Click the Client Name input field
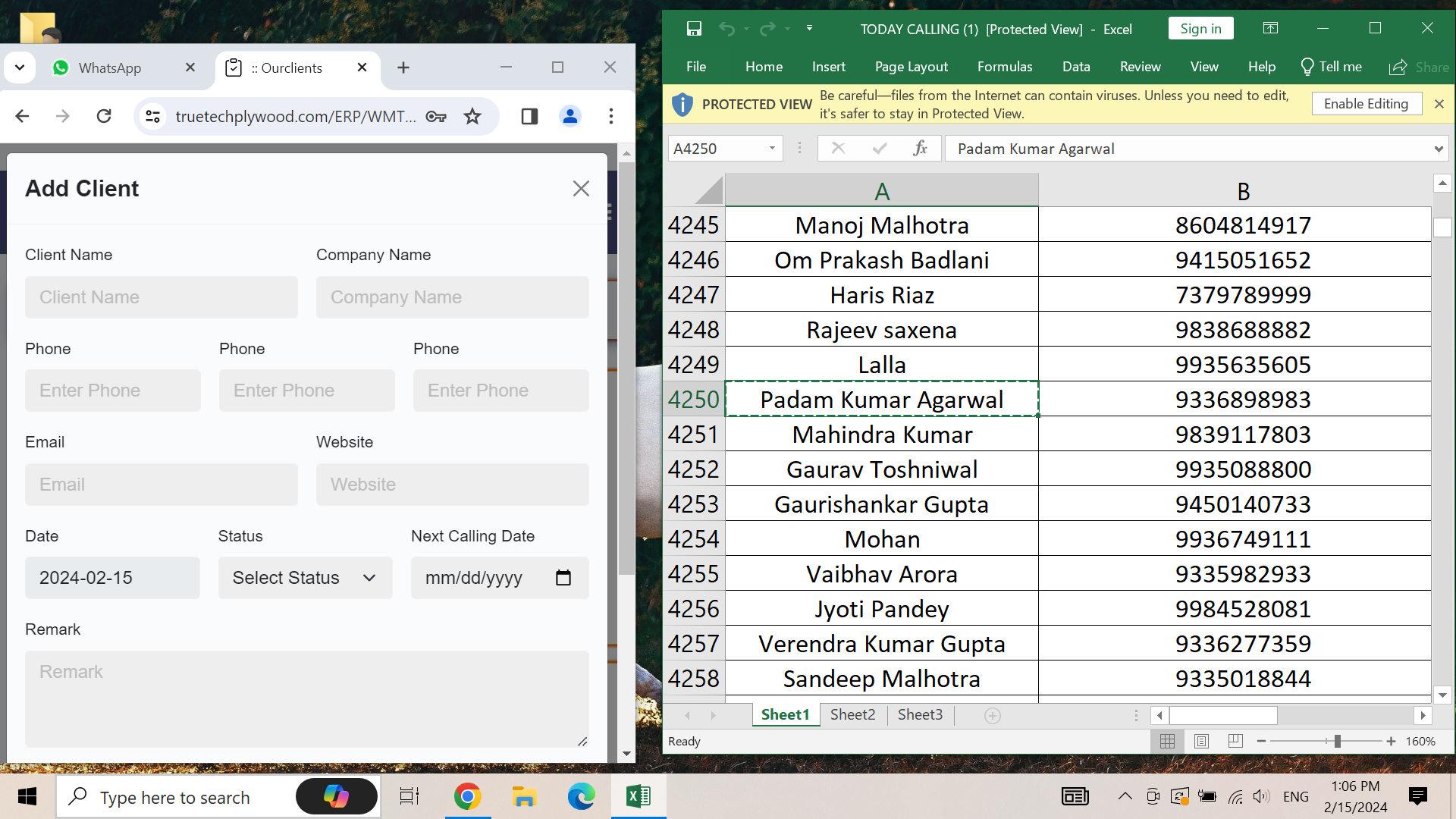1456x819 pixels. coord(161,297)
